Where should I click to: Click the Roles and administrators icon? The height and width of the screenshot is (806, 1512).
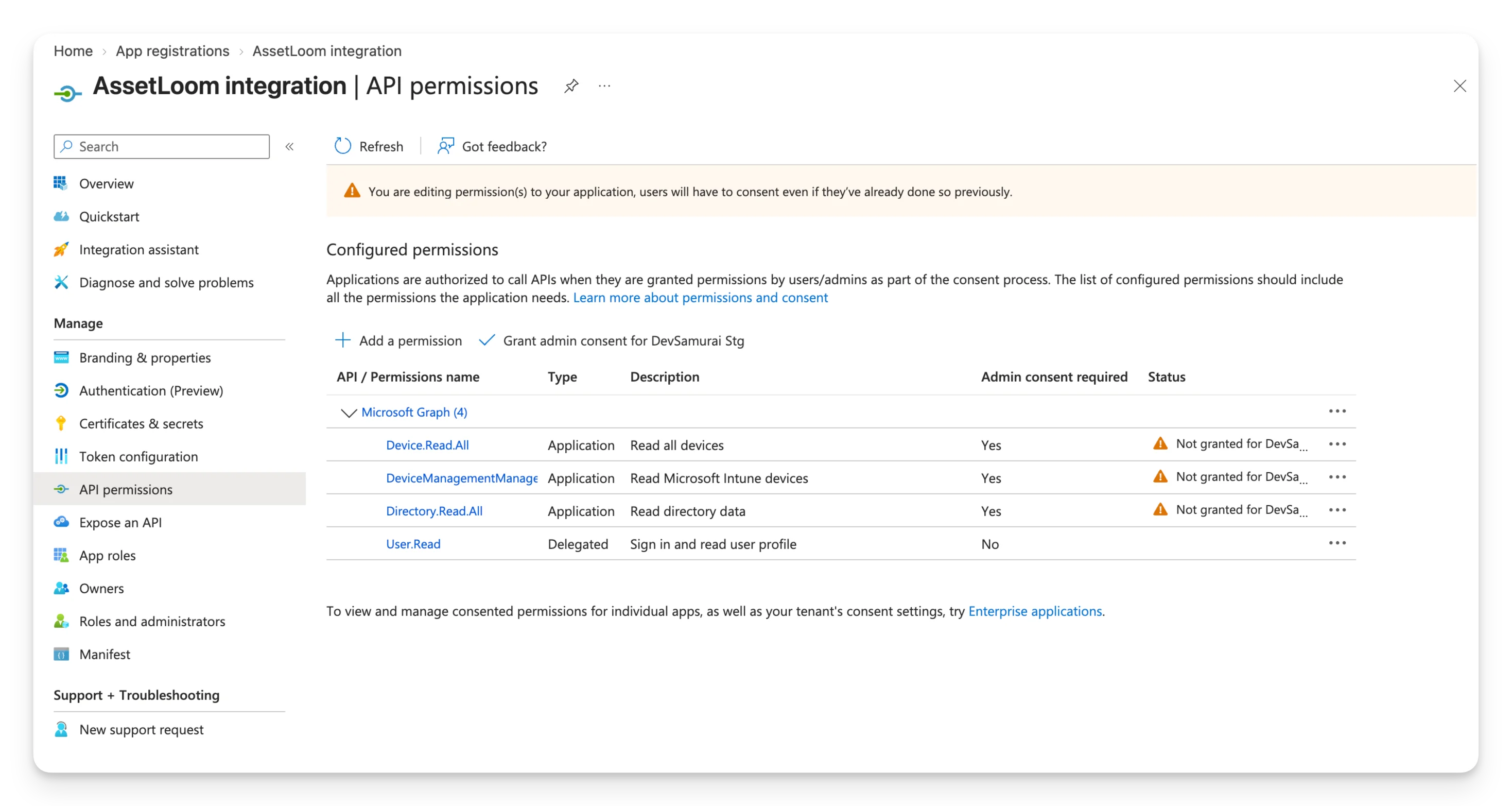click(x=61, y=621)
